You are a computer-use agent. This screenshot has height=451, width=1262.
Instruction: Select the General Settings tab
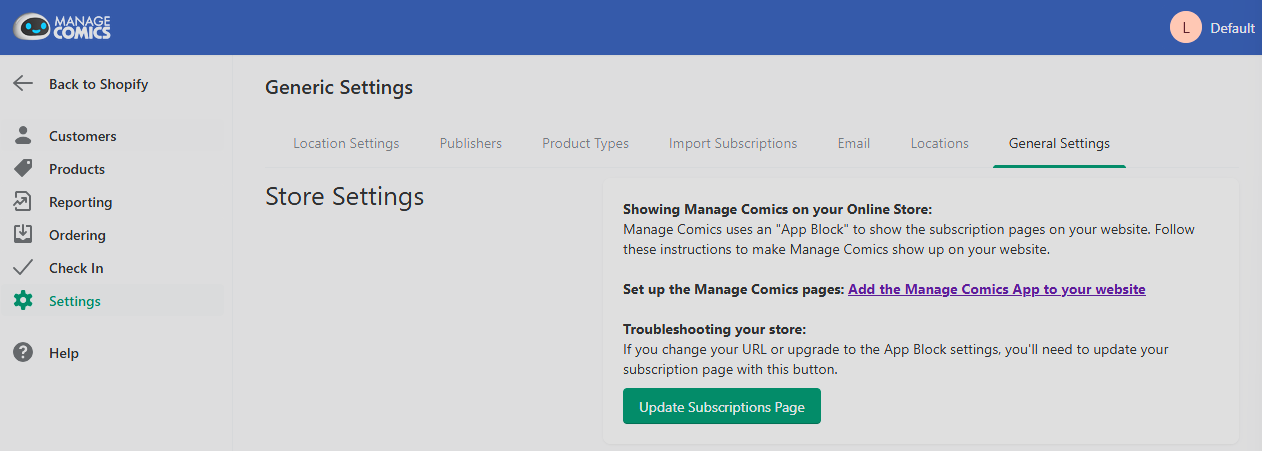[x=1059, y=143]
